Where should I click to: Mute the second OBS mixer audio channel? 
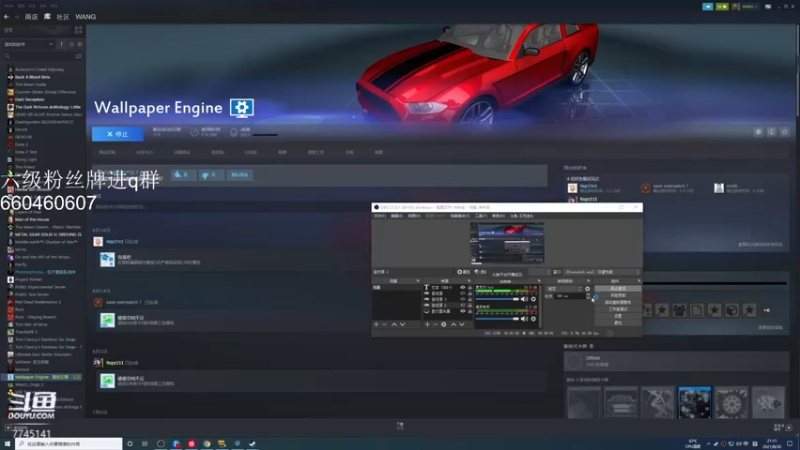tap(524, 319)
